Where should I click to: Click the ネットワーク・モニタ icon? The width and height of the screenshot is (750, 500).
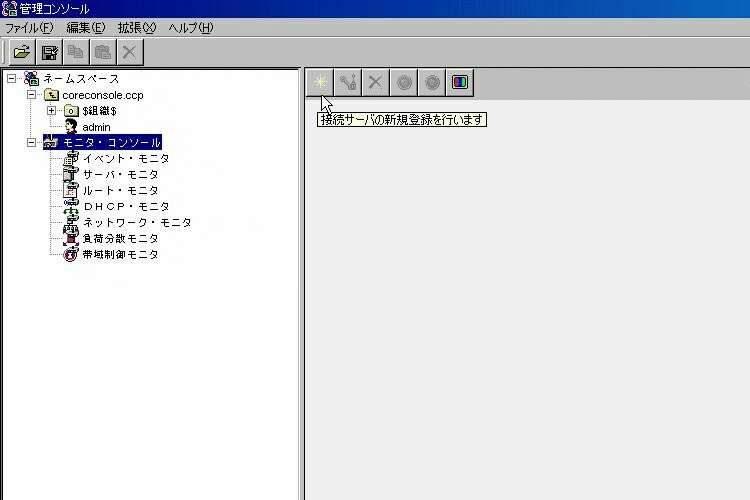pyautogui.click(x=71, y=222)
